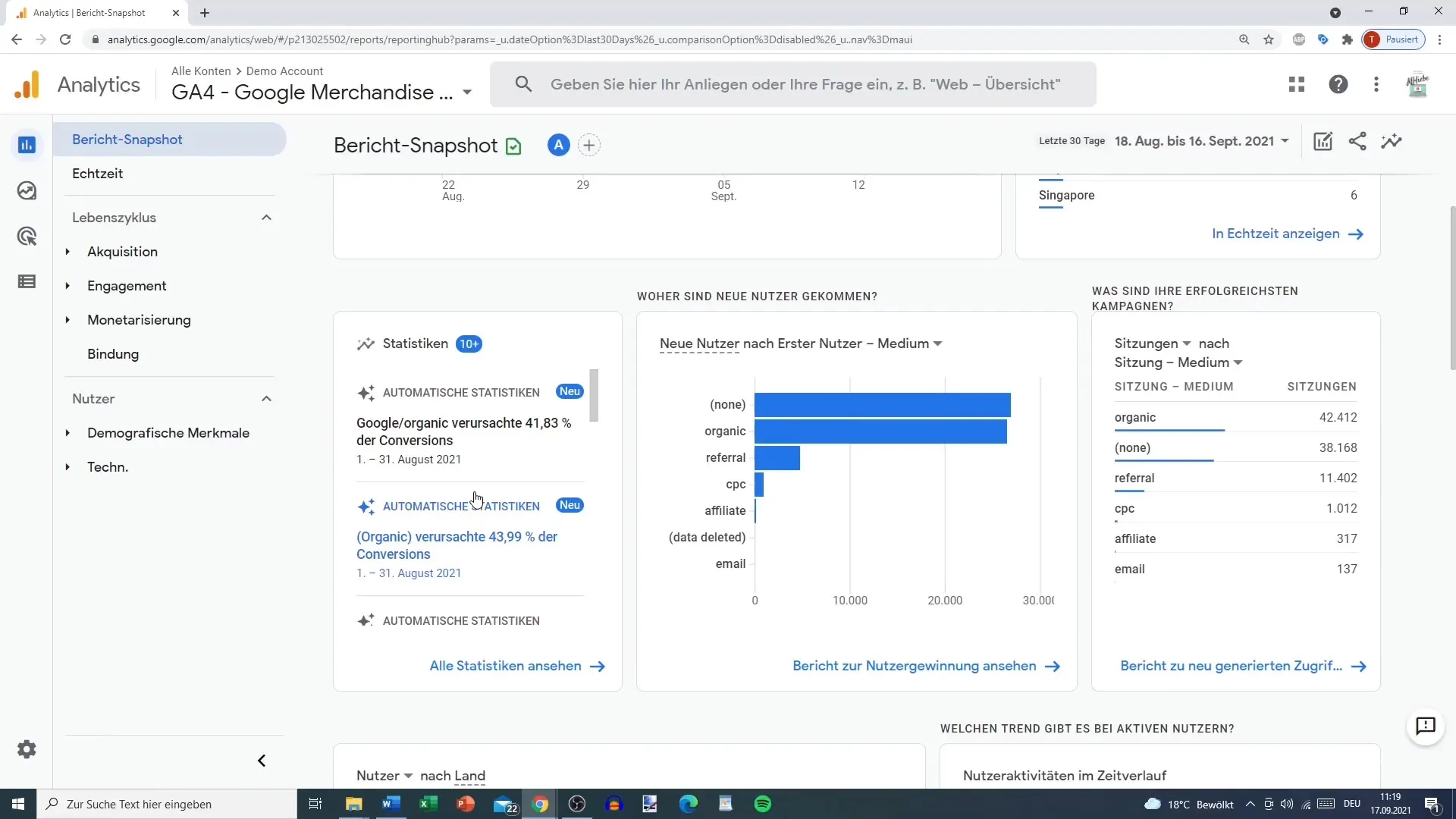The height and width of the screenshot is (819, 1456).
Task: Select the Lebenszyklus menu item
Action: pyautogui.click(x=114, y=218)
